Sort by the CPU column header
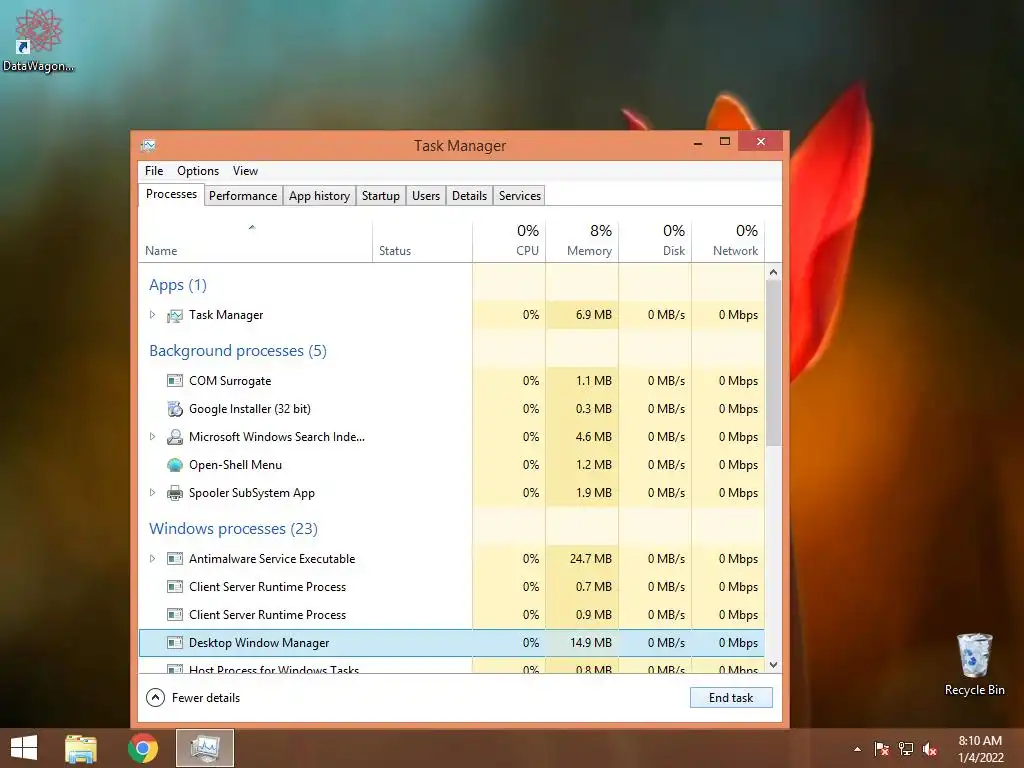The height and width of the screenshot is (768, 1024). [509, 242]
